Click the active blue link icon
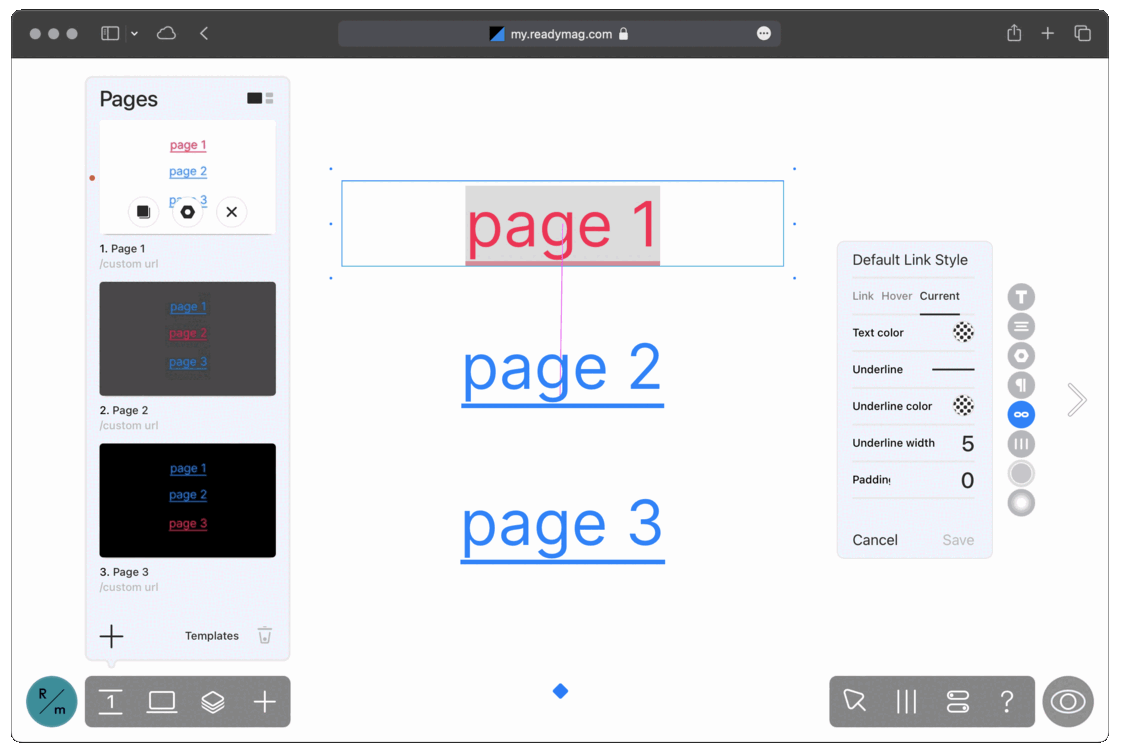 pos(1021,414)
